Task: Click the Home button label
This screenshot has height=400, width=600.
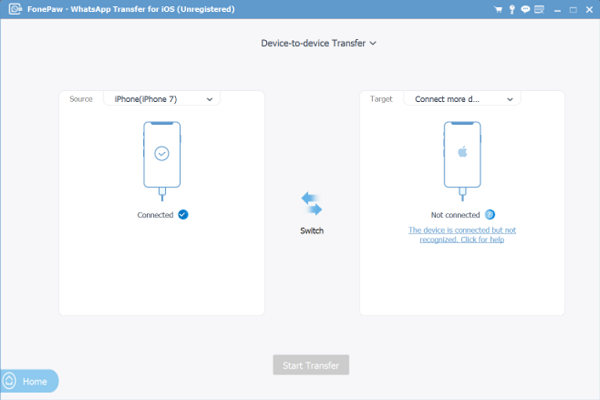Action: click(35, 382)
